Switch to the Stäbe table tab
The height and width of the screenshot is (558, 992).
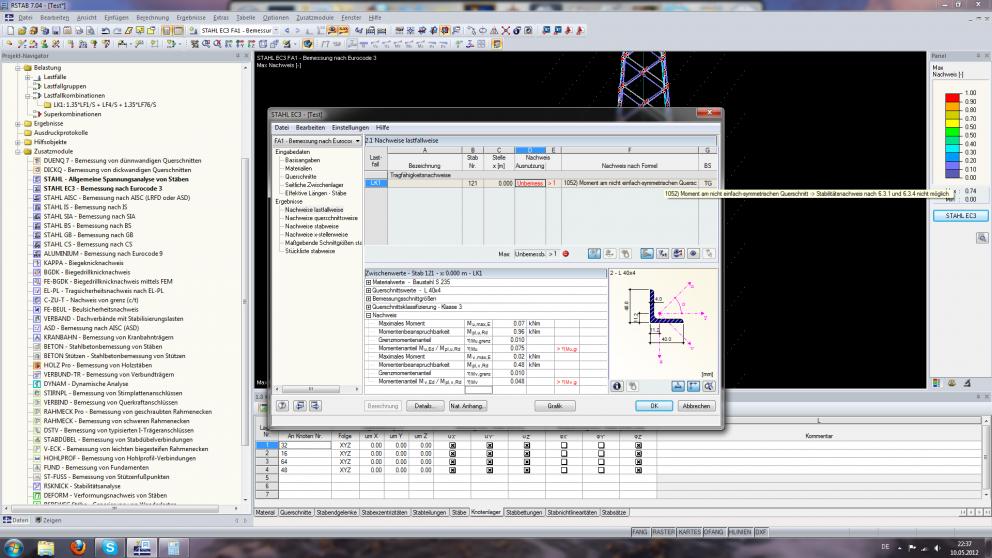pyautogui.click(x=459, y=512)
